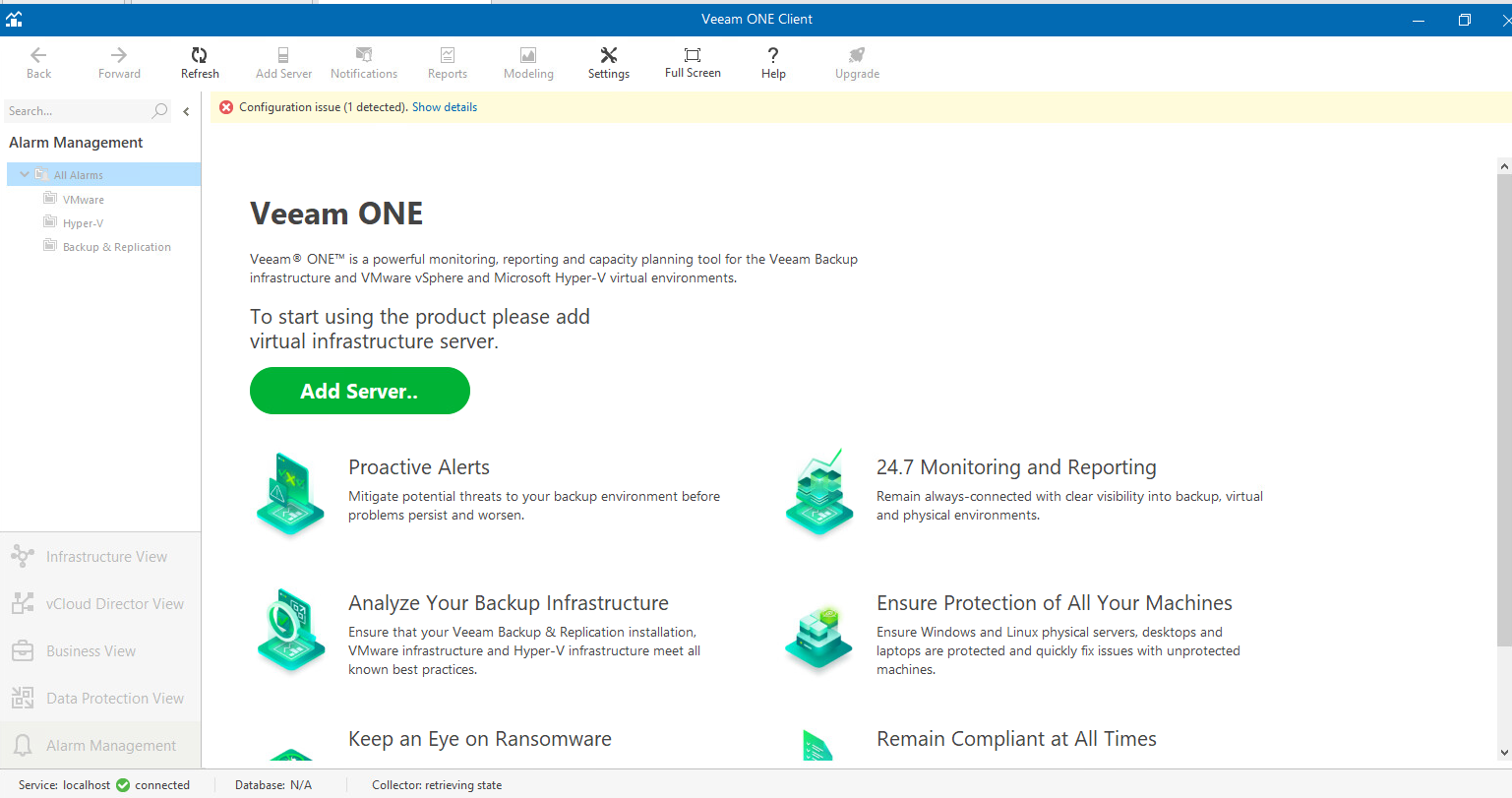Screen dimensions: 1512x798
Task: Click the Proactive Alerts heading
Action: tap(419, 467)
